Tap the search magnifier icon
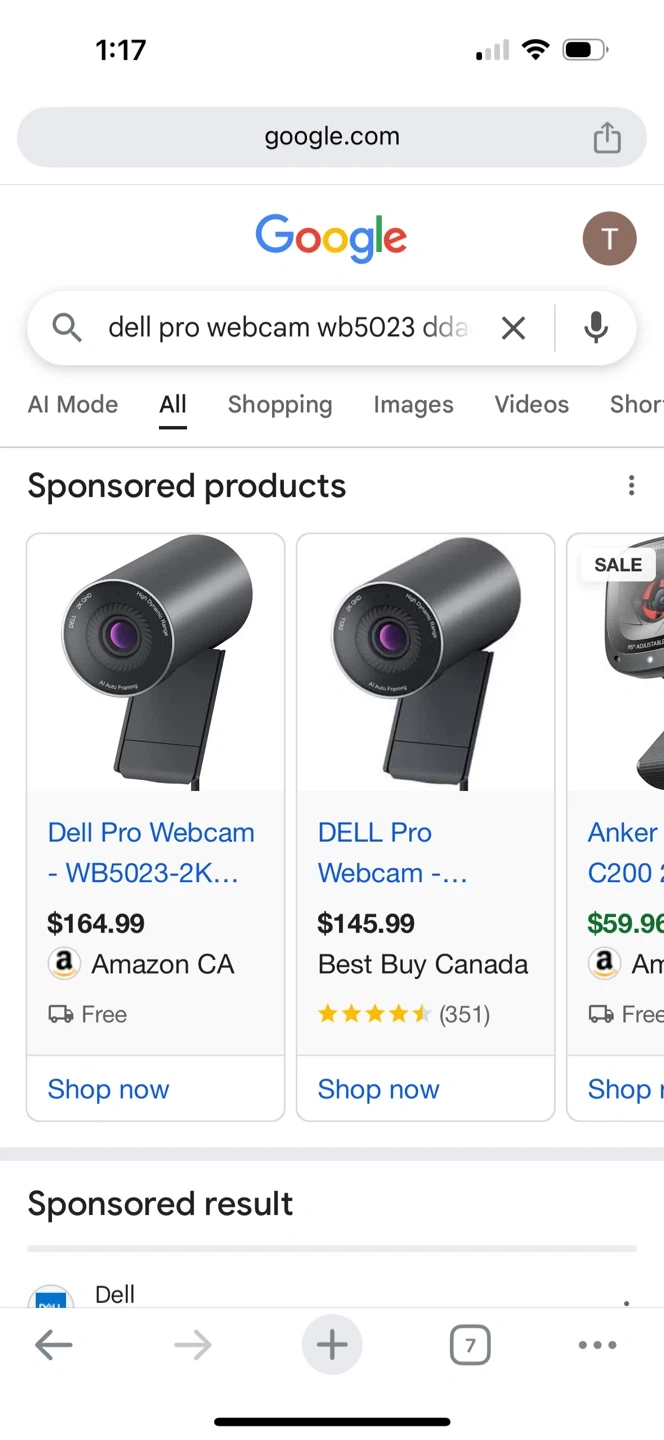 (x=66, y=328)
